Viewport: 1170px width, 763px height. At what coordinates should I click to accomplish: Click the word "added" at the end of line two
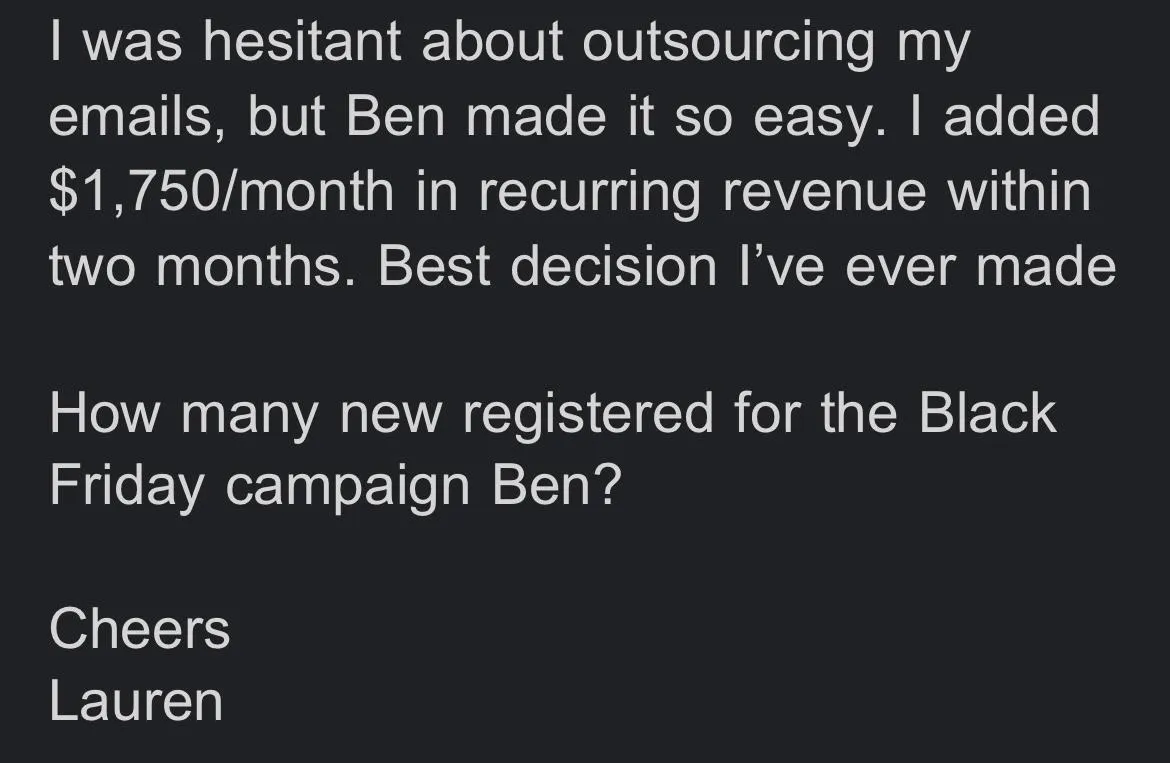click(x=1022, y=116)
